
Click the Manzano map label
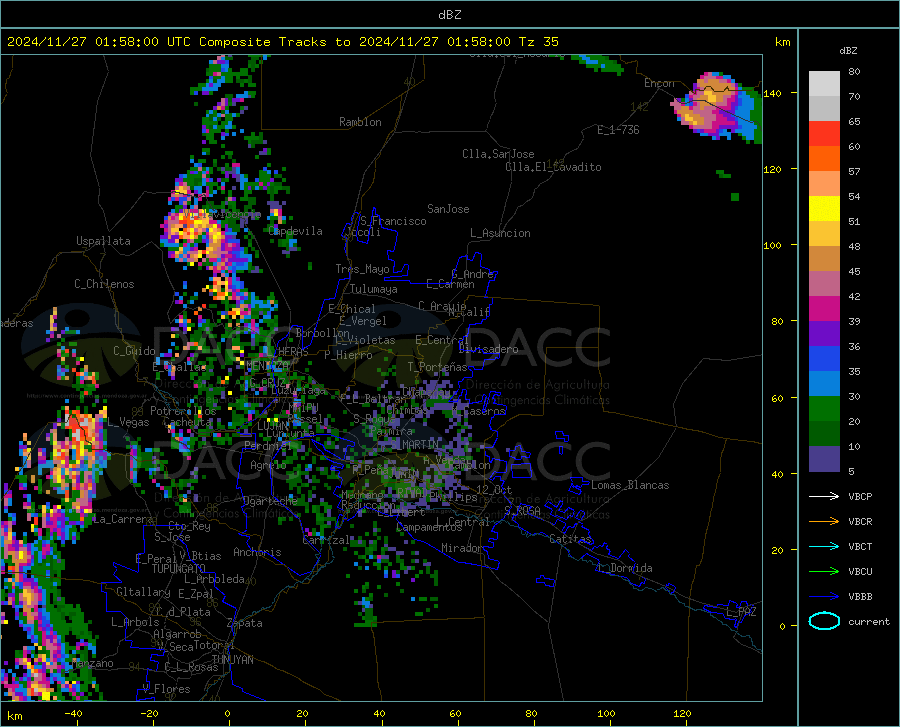coord(92,663)
